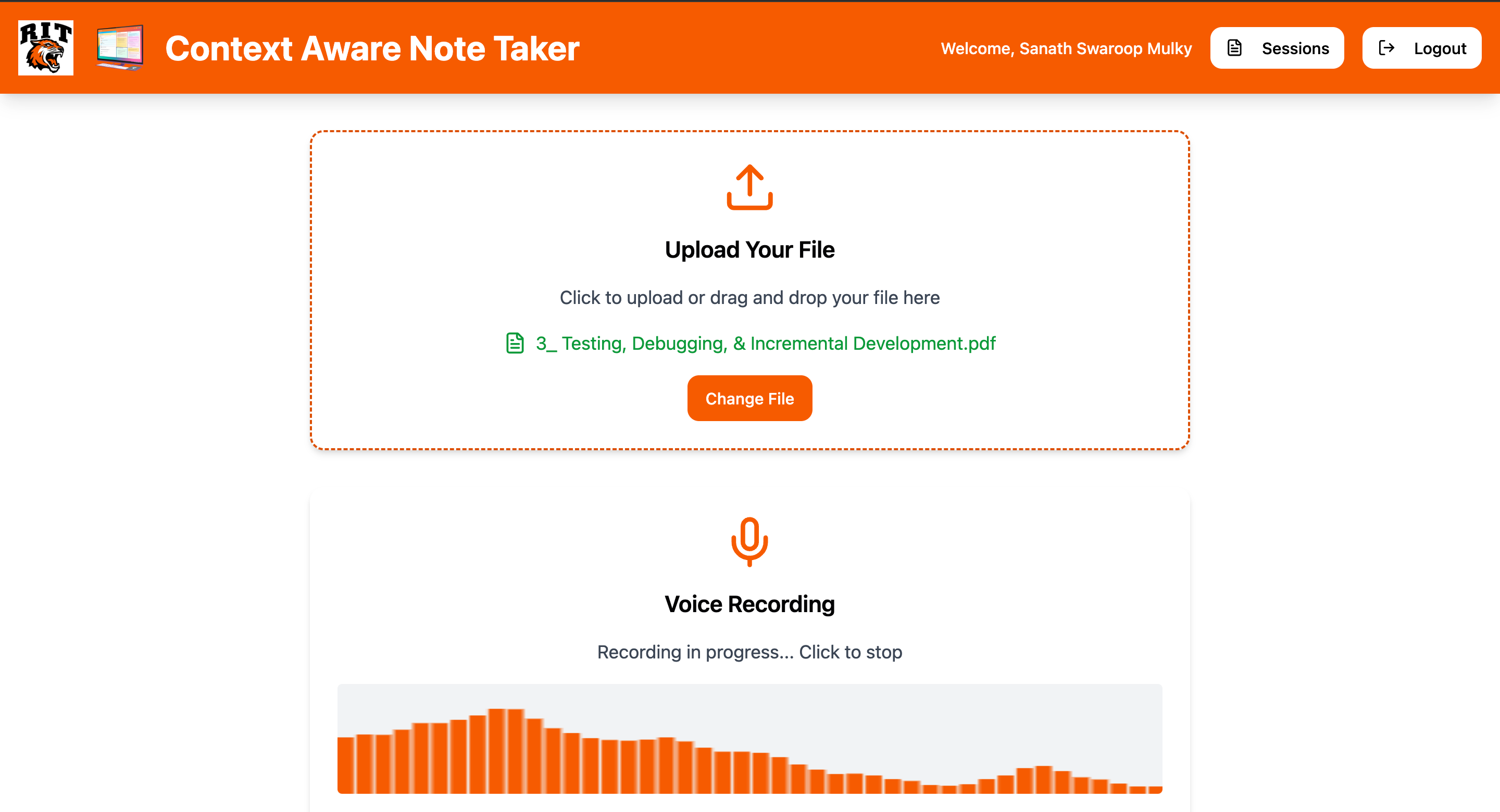
Task: Click the note taker monitor logo
Action: point(120,48)
